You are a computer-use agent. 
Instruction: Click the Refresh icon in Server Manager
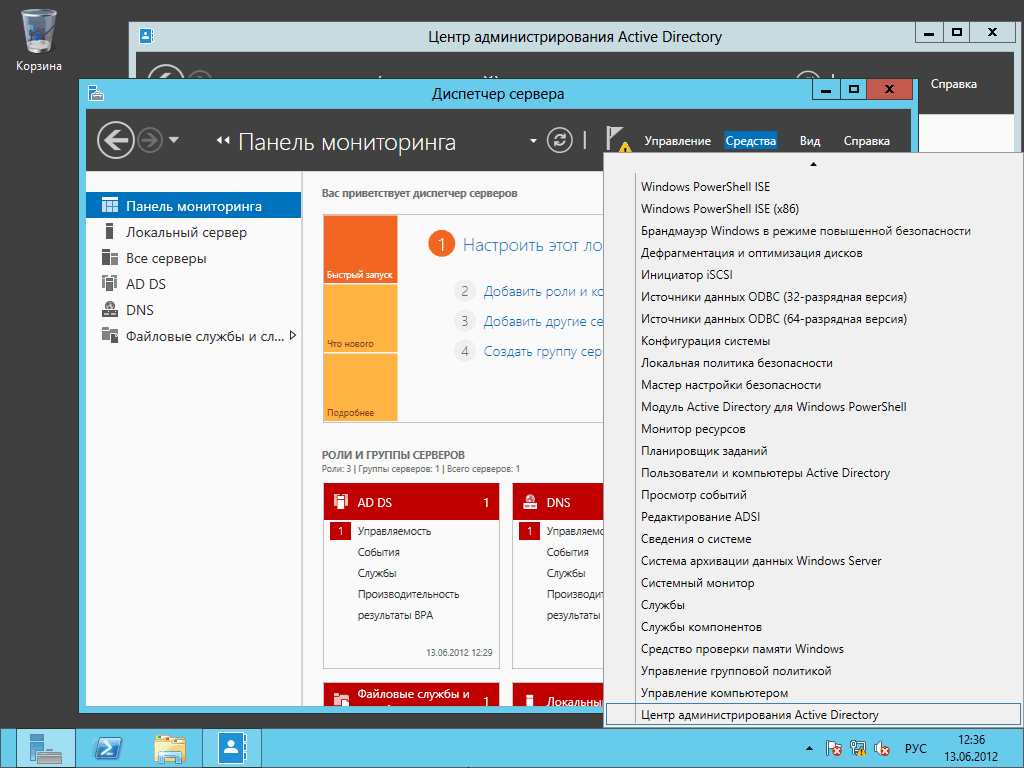click(560, 140)
